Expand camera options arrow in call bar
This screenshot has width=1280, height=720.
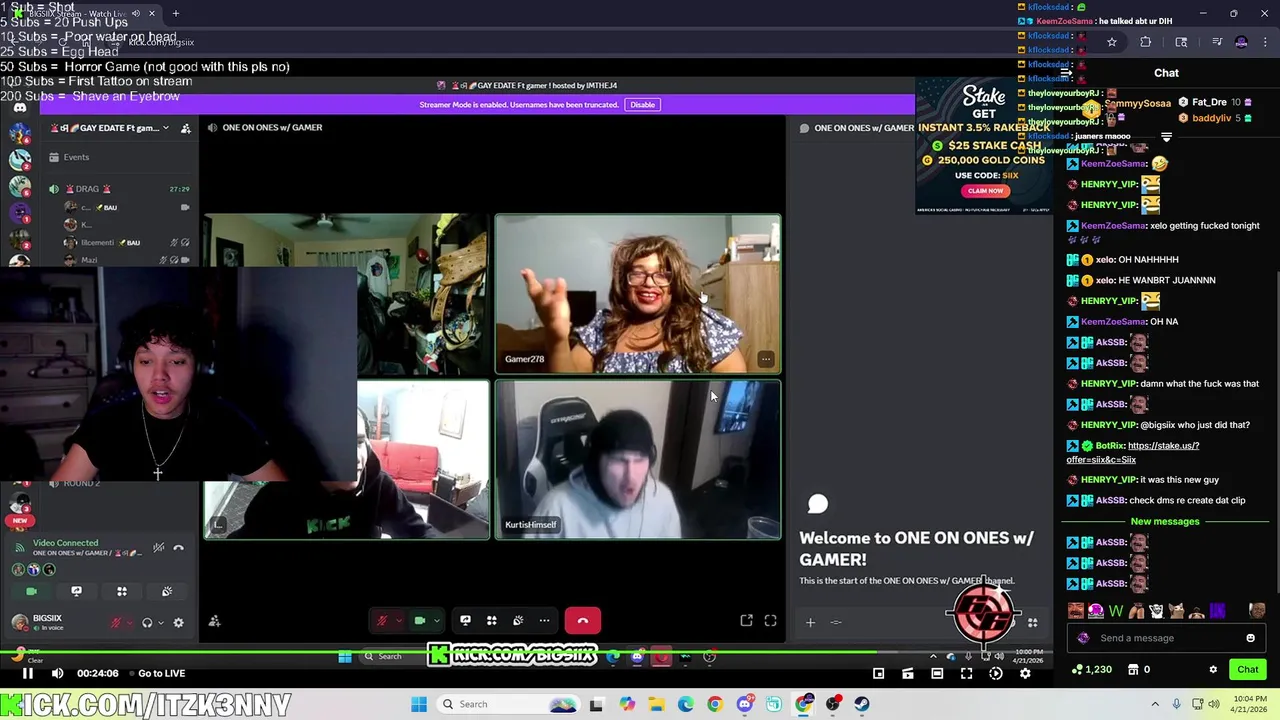(436, 621)
